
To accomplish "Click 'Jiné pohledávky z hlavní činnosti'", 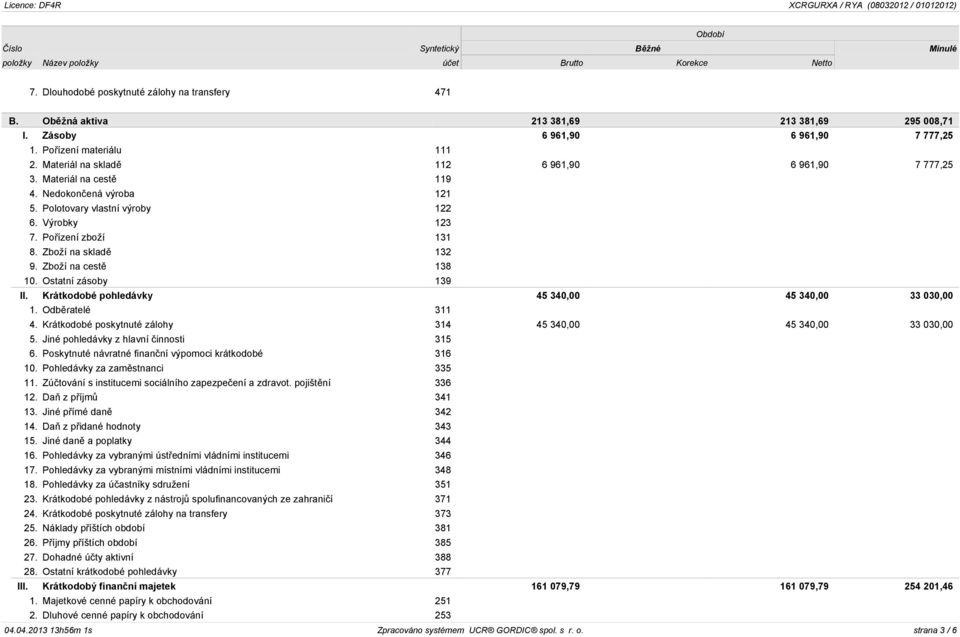I will 113,339.
